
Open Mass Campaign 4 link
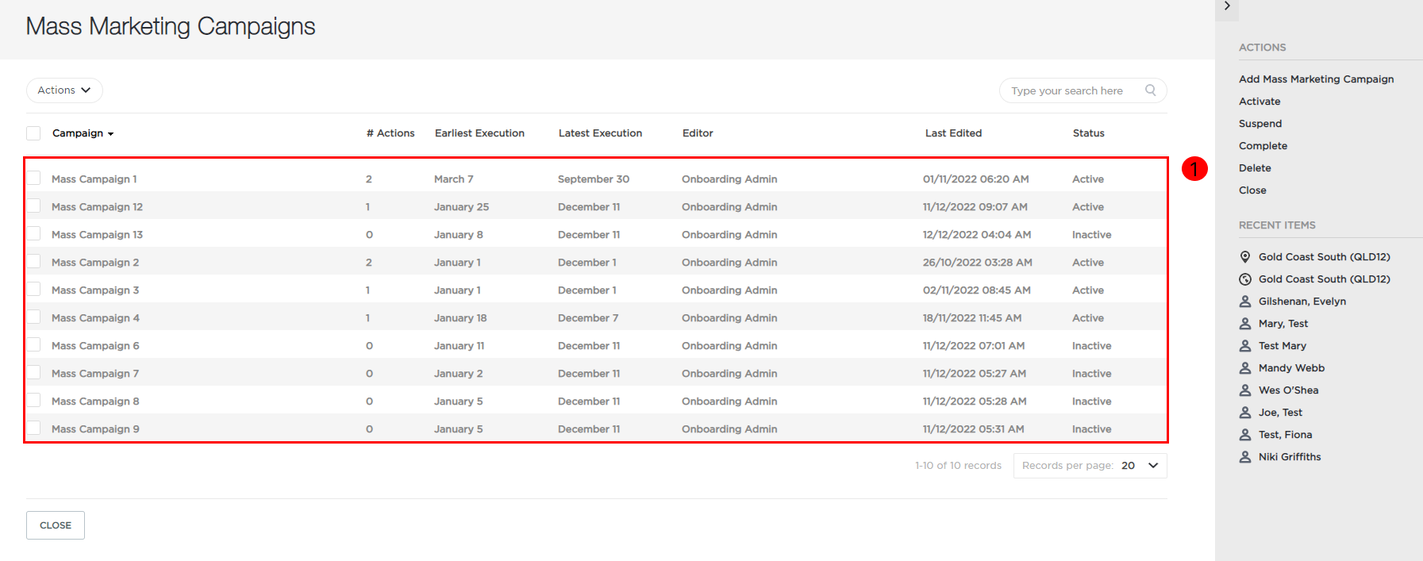pyautogui.click(x=96, y=318)
